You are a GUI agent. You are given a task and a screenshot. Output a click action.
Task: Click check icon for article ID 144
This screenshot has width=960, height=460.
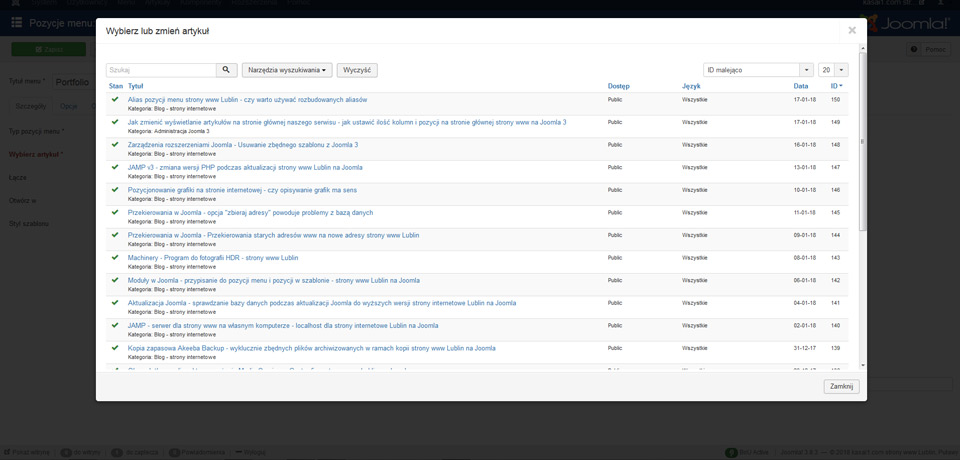click(114, 235)
